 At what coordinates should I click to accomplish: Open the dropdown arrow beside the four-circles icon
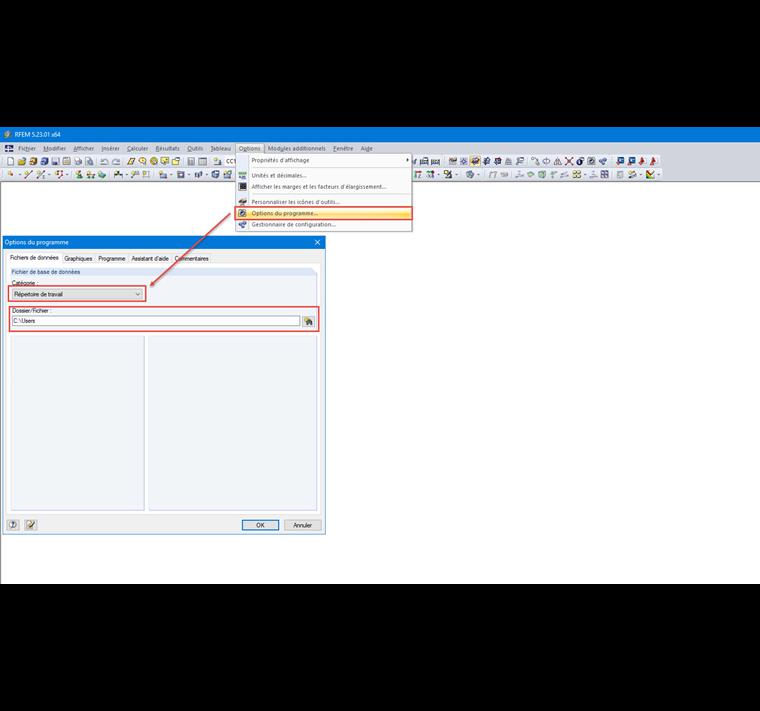coord(585,174)
